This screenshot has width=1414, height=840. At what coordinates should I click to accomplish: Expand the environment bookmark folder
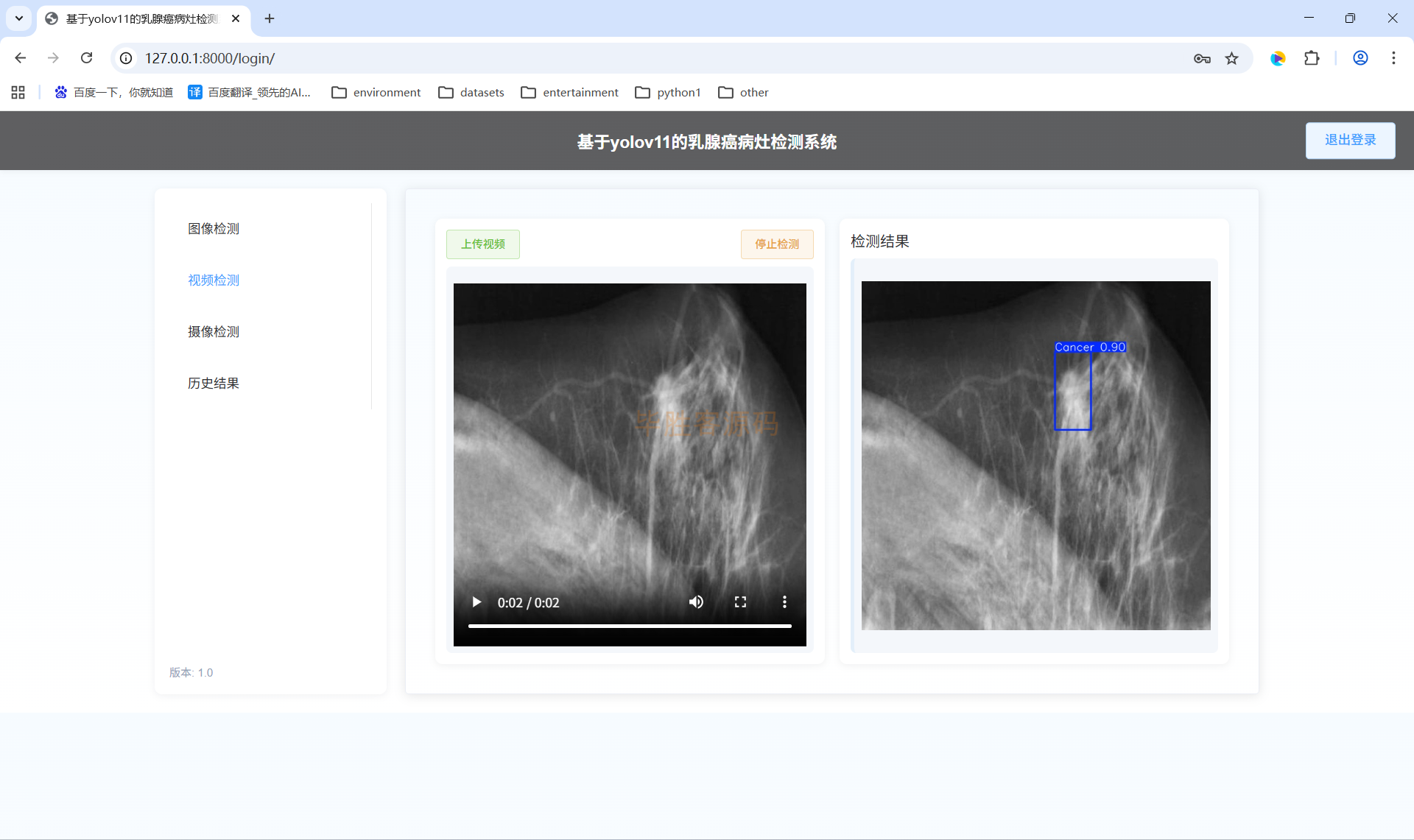click(x=376, y=92)
